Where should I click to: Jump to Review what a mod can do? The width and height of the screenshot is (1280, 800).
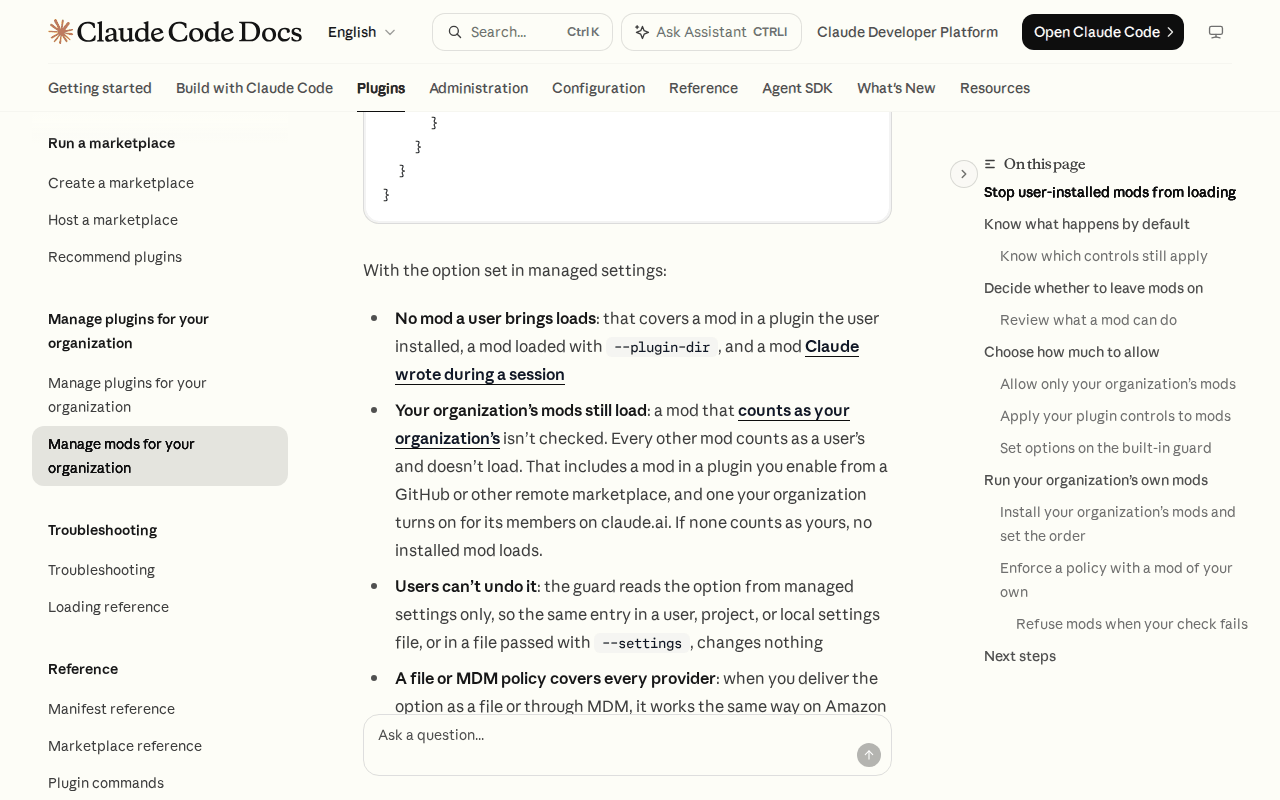pos(1088,320)
